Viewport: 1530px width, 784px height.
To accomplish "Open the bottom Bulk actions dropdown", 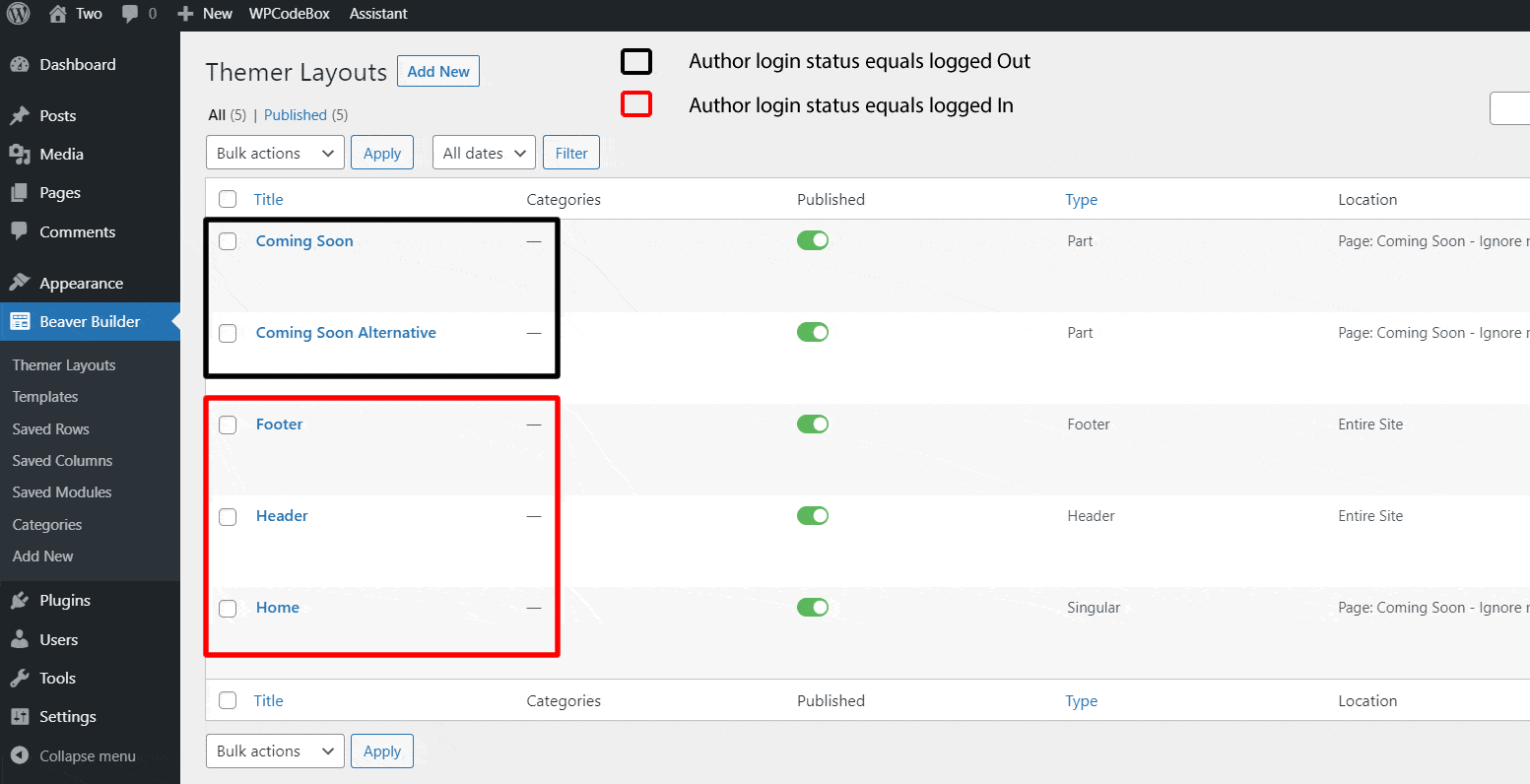I will [275, 751].
